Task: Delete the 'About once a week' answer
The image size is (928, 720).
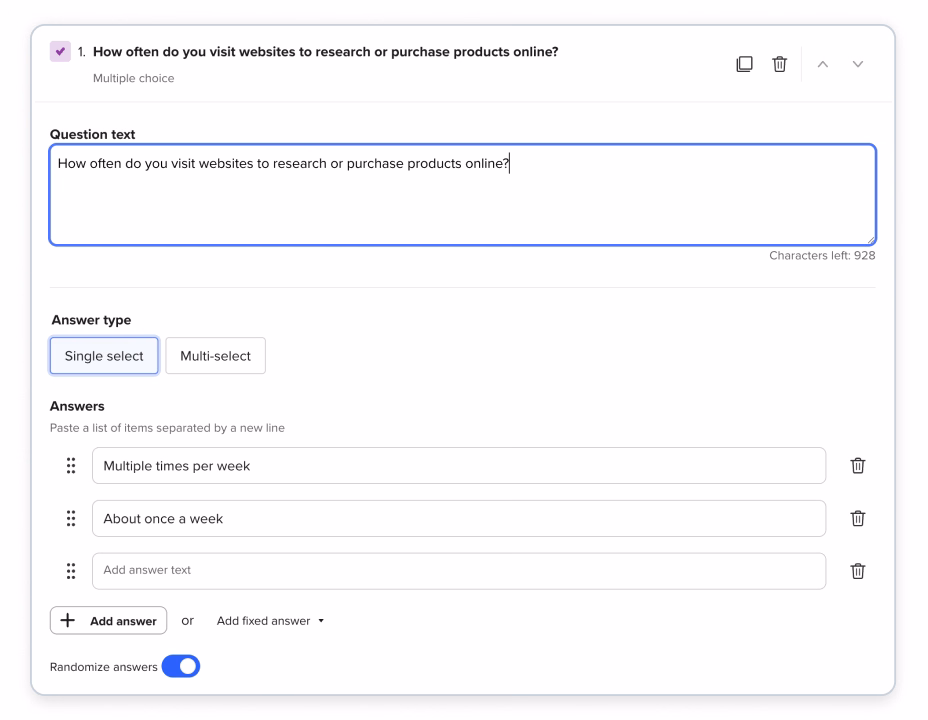Action: pos(858,518)
